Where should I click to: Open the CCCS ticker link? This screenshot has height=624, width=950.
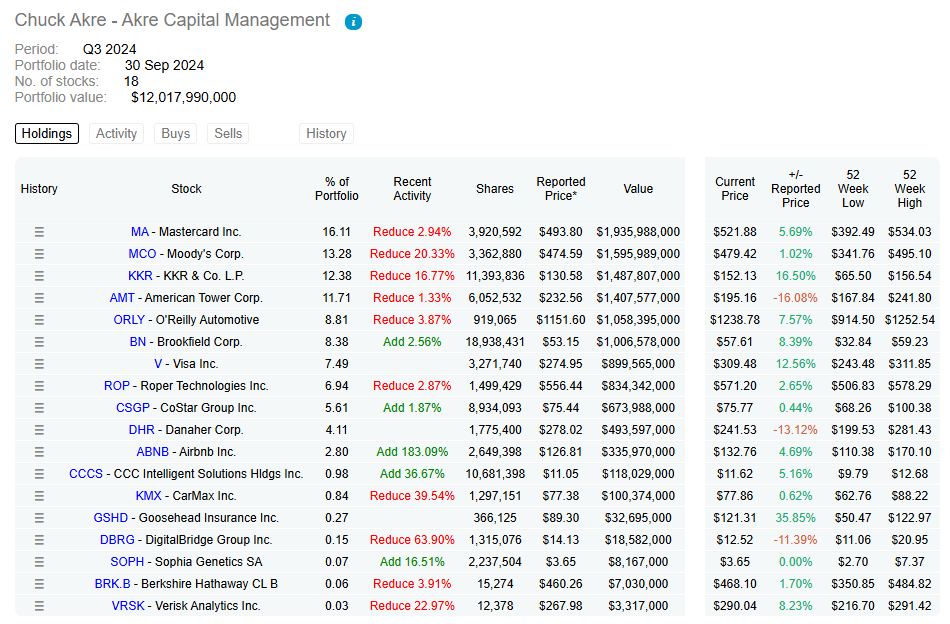click(x=86, y=474)
